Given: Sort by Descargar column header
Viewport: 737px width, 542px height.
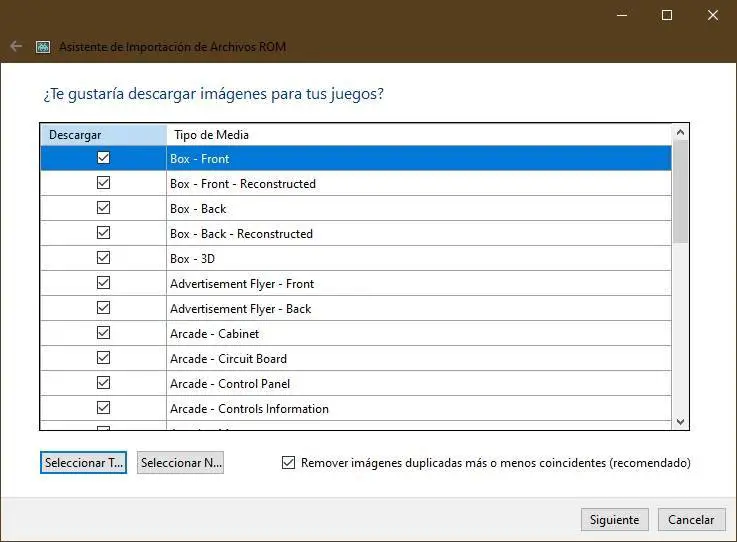Looking at the screenshot, I should pyautogui.click(x=103, y=135).
